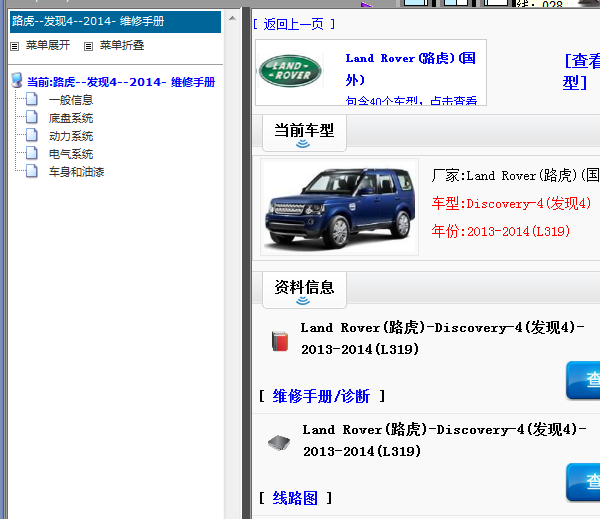Image resolution: width=600 pixels, height=519 pixels.
Task: Select the 资料信息 tab
Action: [x=304, y=289]
